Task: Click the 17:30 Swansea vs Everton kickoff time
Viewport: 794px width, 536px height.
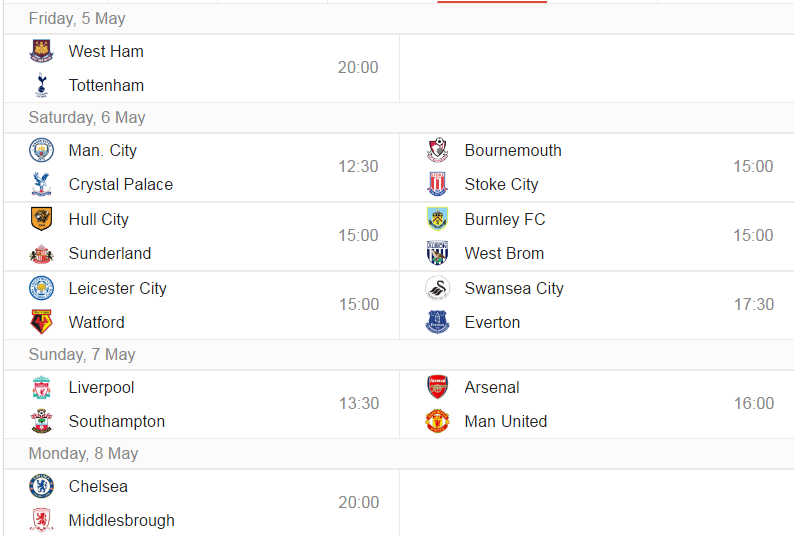Action: pos(754,304)
